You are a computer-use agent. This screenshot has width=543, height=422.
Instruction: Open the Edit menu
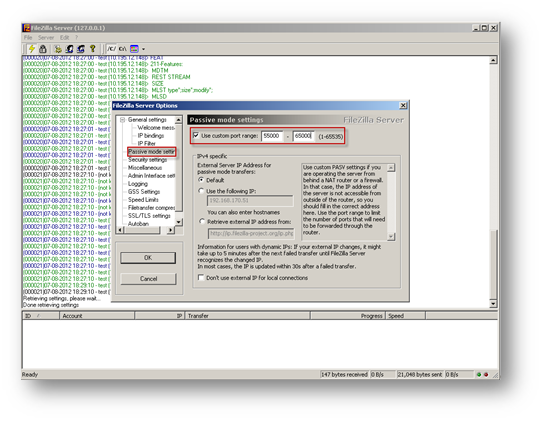64,37
